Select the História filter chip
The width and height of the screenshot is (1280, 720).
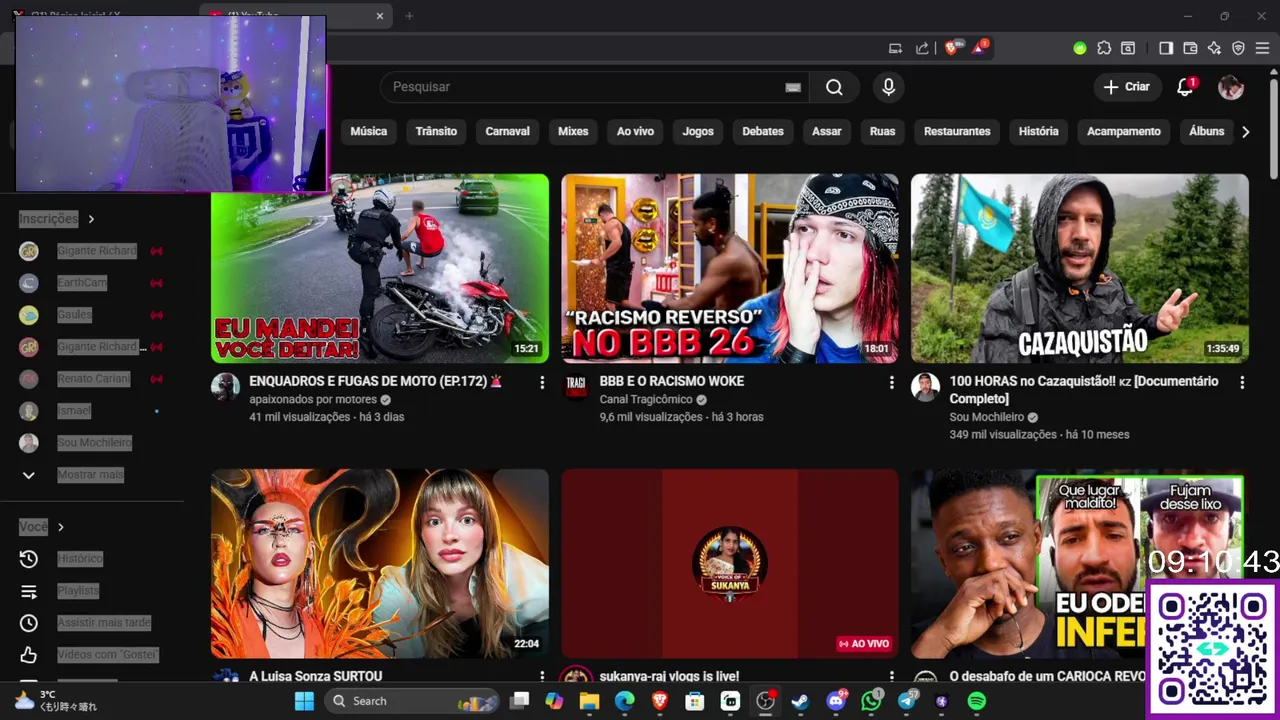click(1038, 131)
